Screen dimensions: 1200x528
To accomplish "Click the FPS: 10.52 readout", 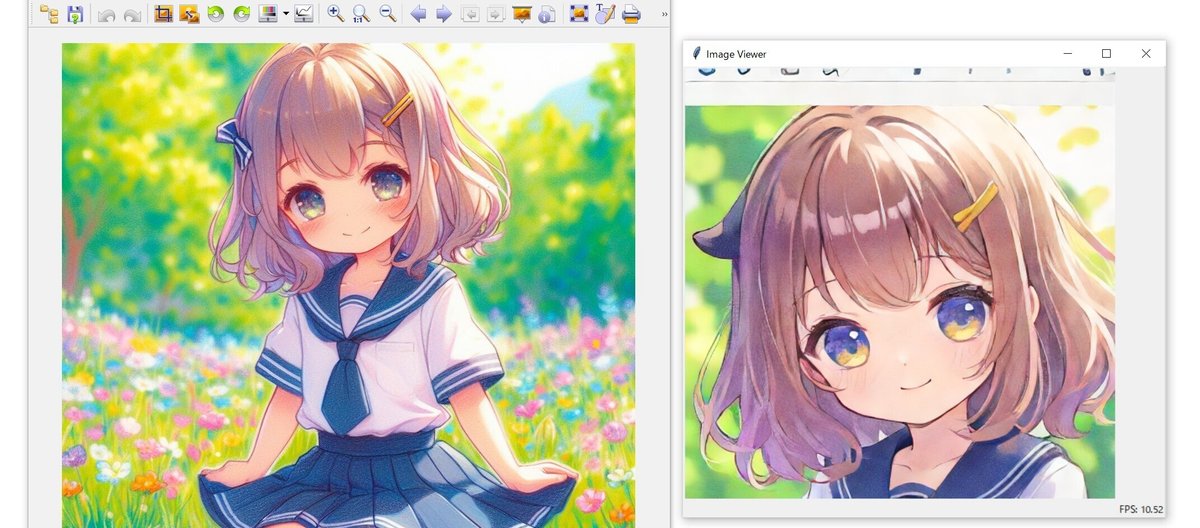I will click(1141, 509).
